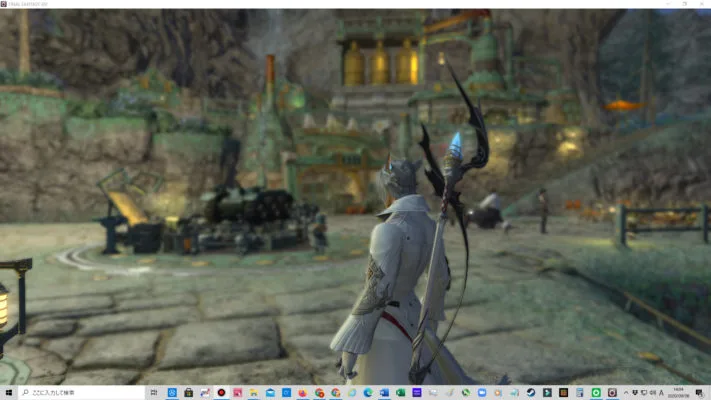Open the green circle app icon
Screen dimensions: 711x400
pyautogui.click(x=596, y=392)
